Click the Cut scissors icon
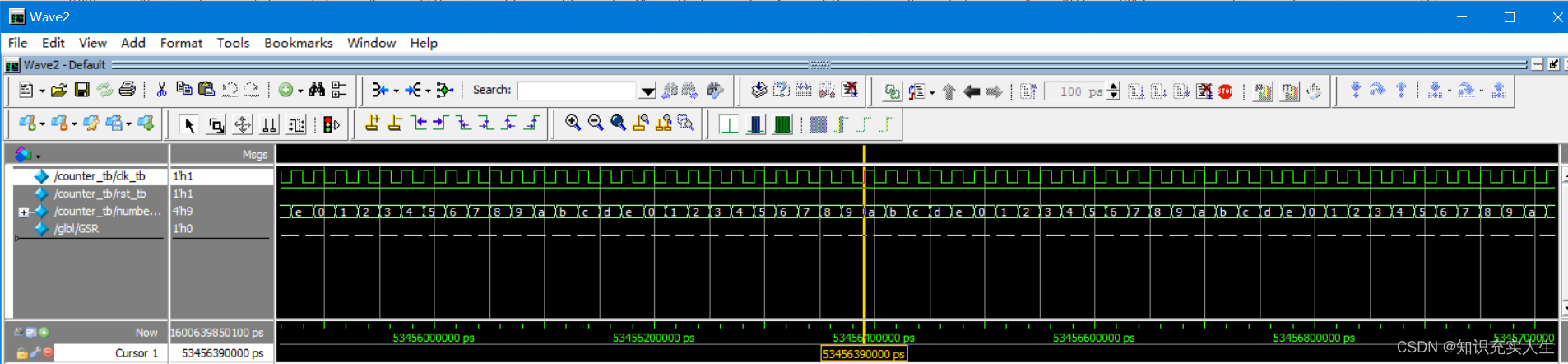 [x=161, y=90]
